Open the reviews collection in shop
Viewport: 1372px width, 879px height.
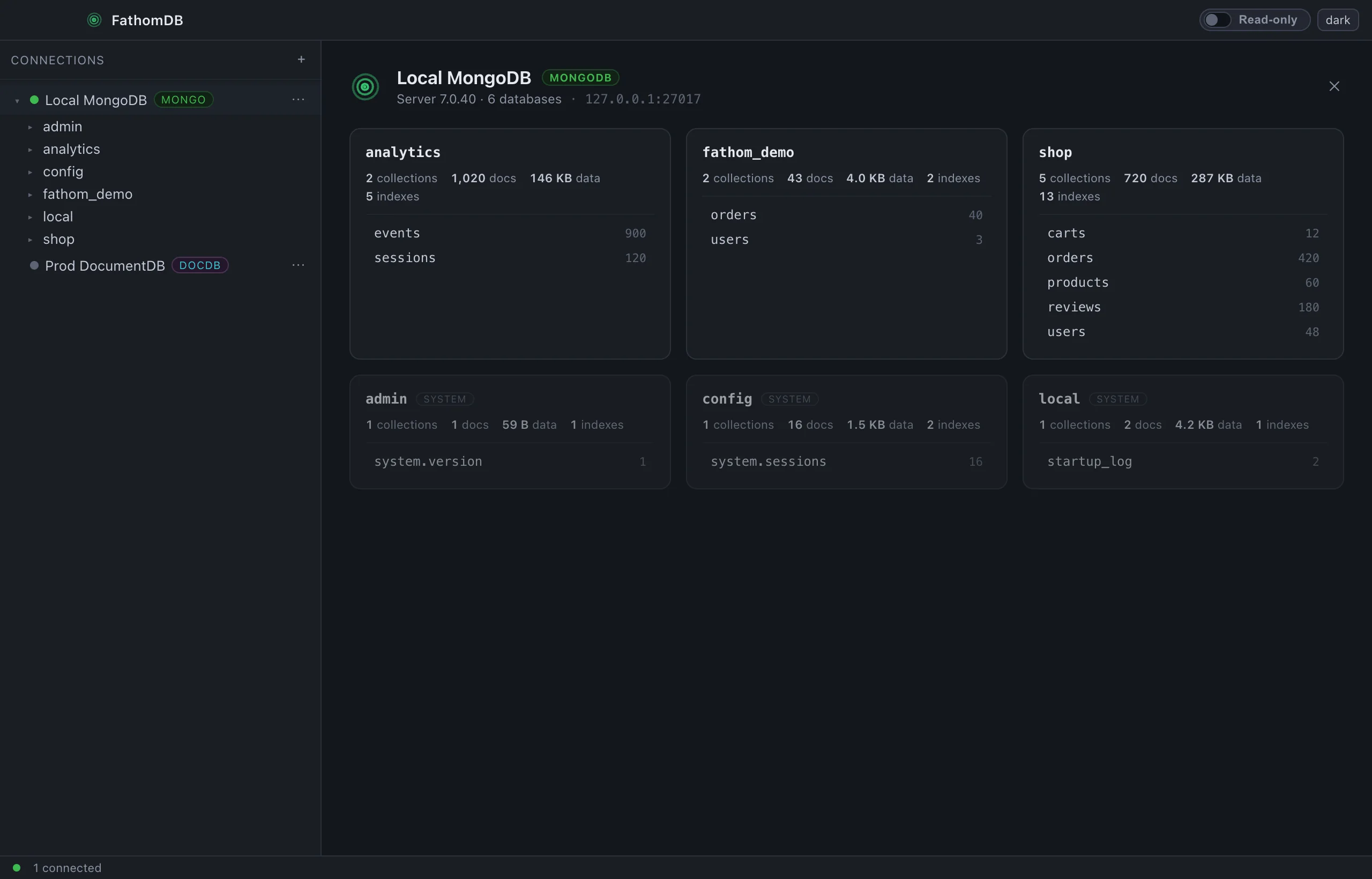pos(1182,307)
